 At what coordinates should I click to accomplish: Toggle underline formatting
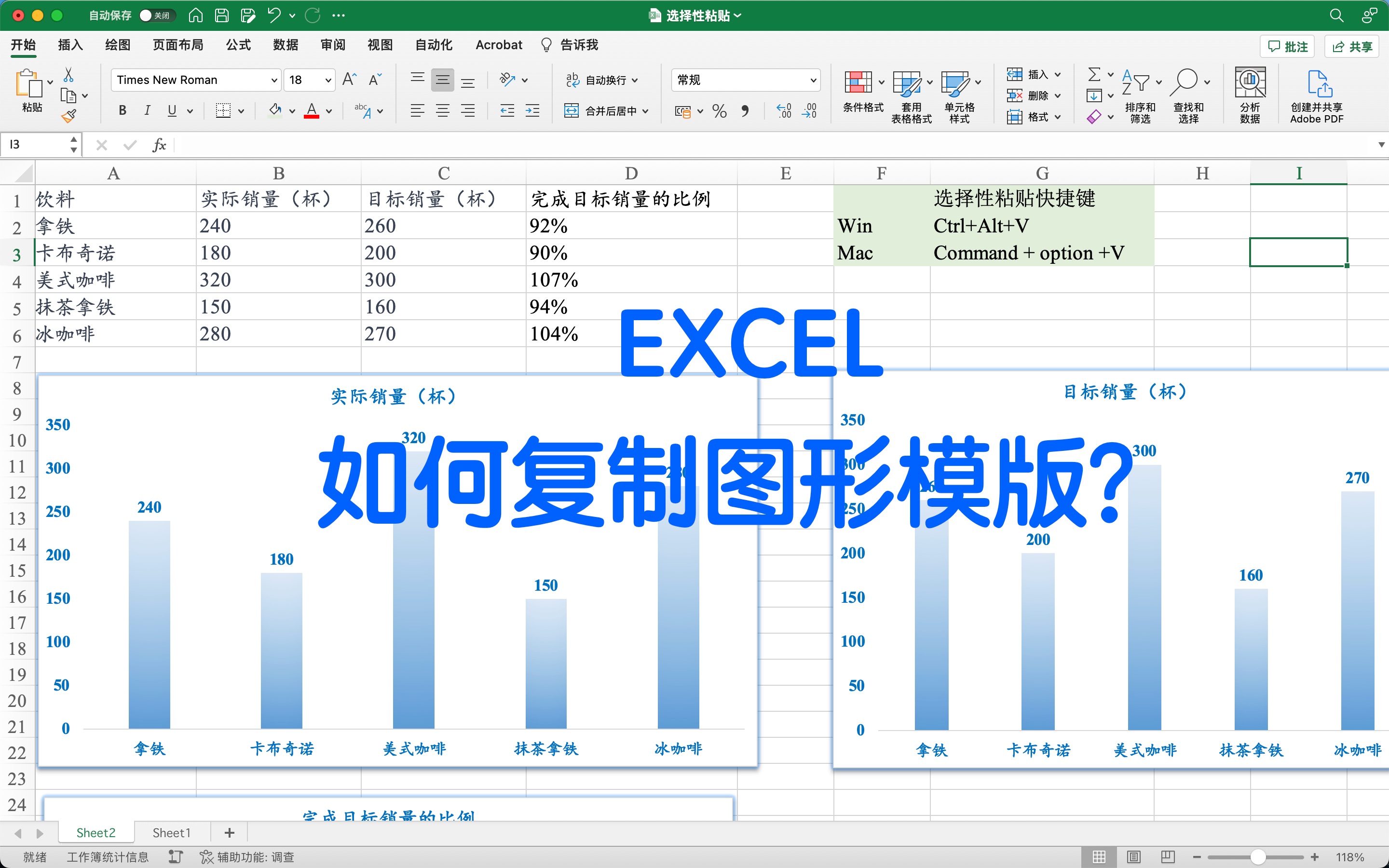pos(172,111)
